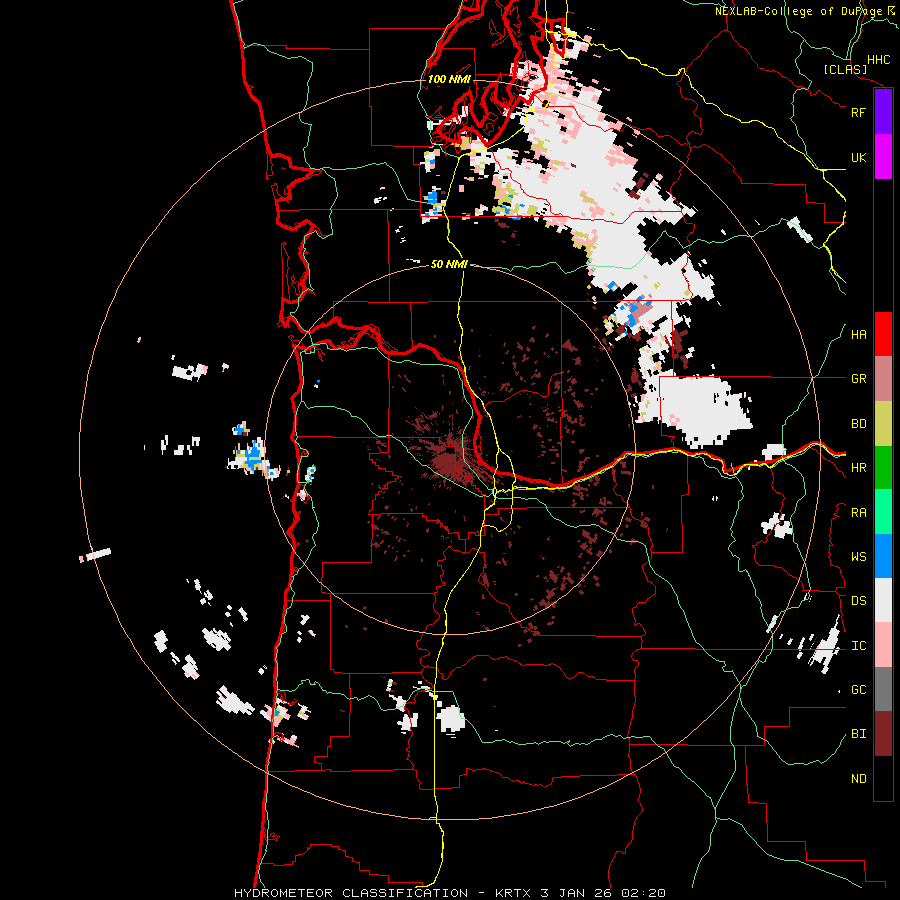Click the RF legend label
This screenshot has height=900, width=900.
(858, 112)
